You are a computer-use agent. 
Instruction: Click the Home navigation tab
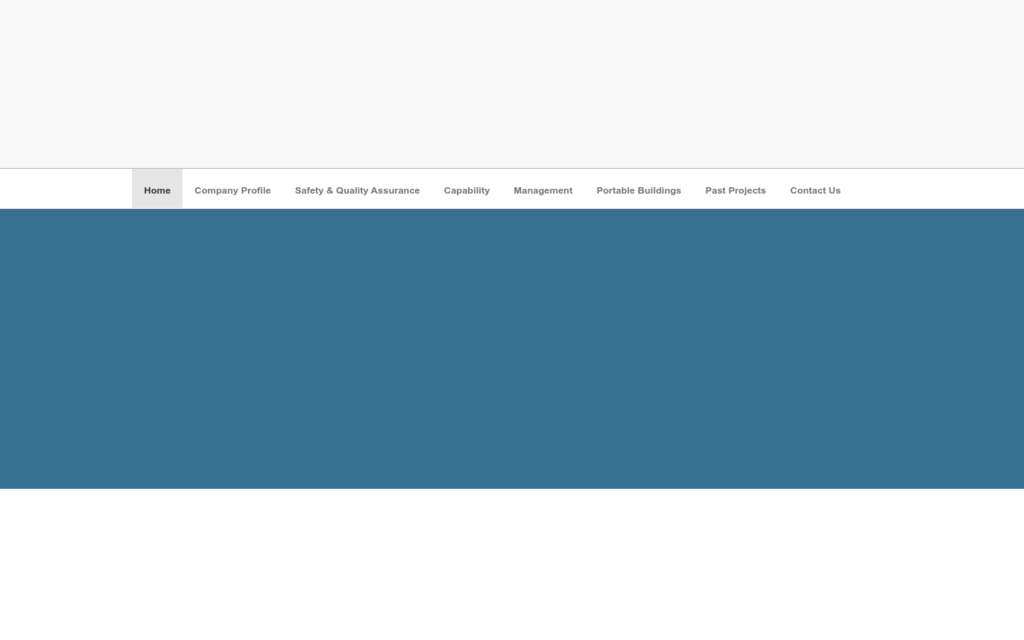tap(157, 190)
